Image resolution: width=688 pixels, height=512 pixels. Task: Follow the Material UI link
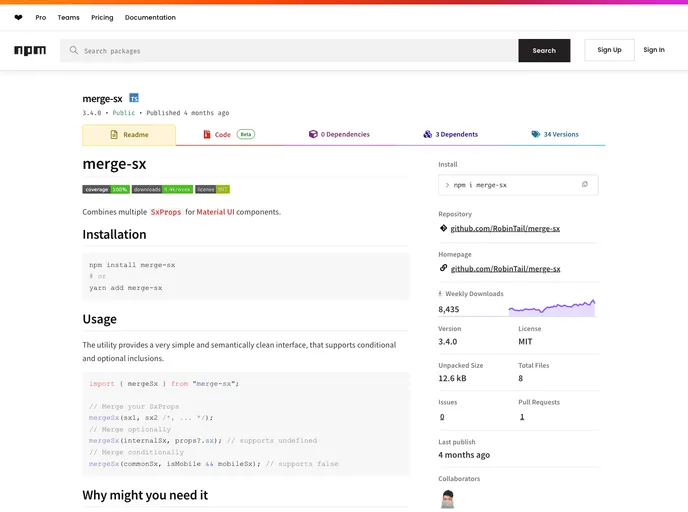pos(215,212)
